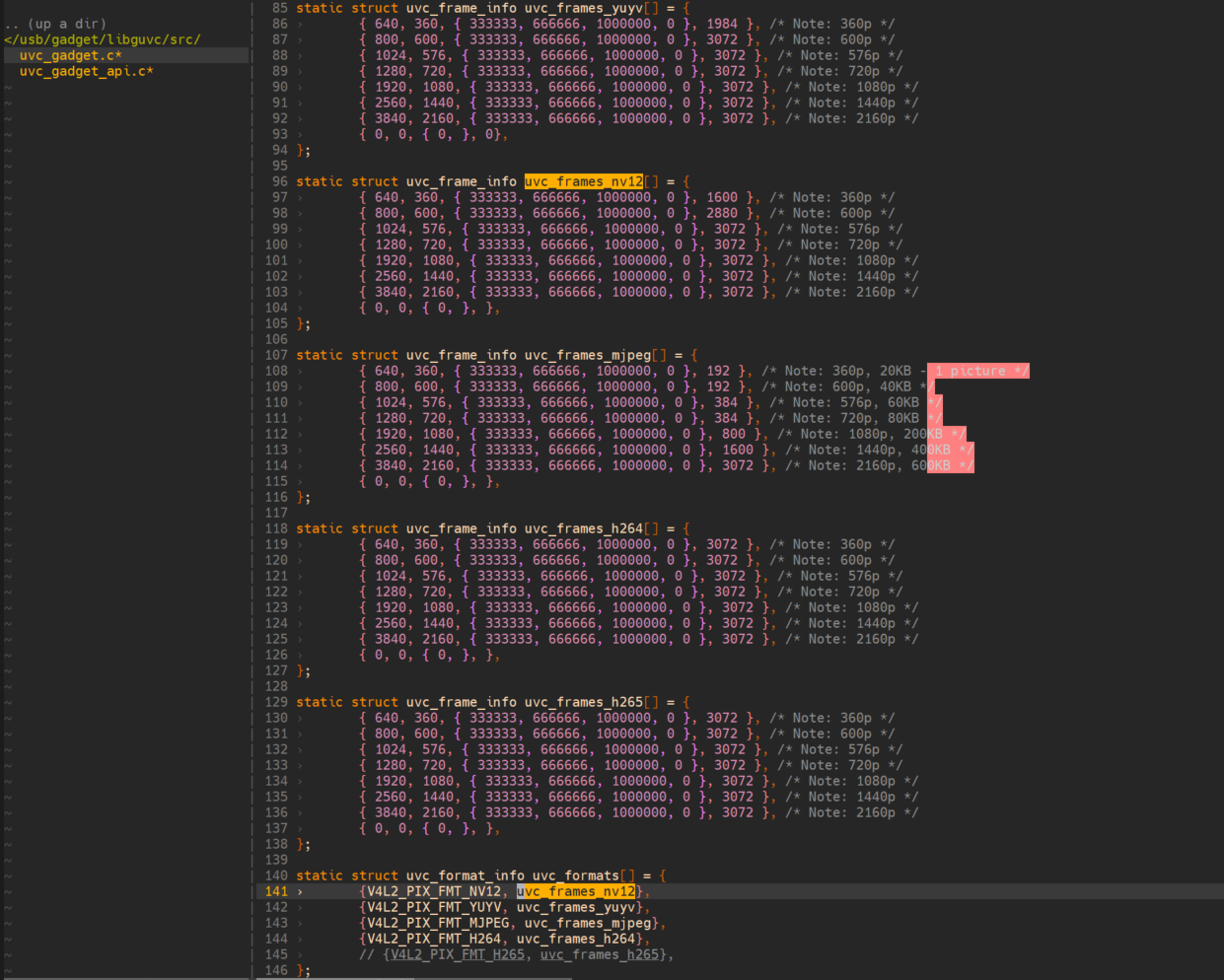Click uvc_formats identifier on line 140
Image resolution: width=1224 pixels, height=980 pixels.
(x=576, y=875)
